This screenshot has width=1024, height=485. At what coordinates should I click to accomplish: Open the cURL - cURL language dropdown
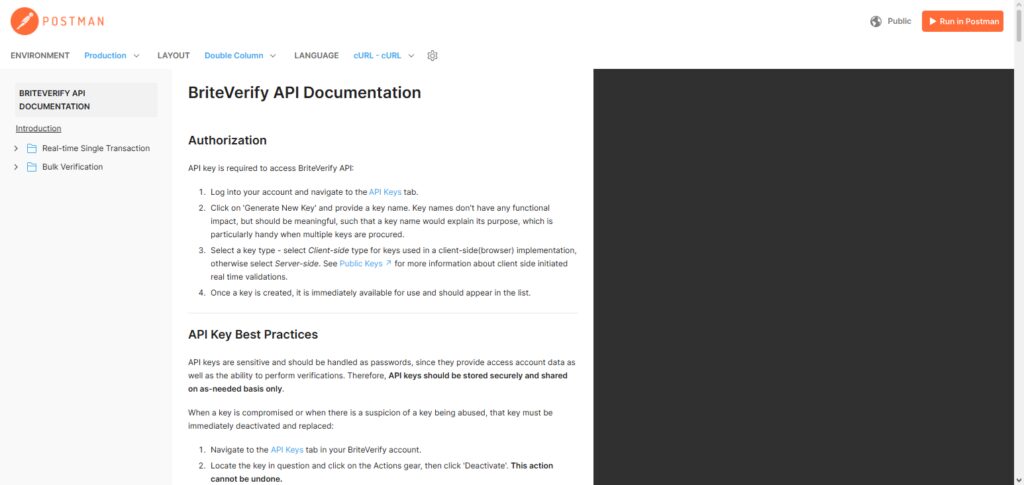pyautogui.click(x=384, y=55)
